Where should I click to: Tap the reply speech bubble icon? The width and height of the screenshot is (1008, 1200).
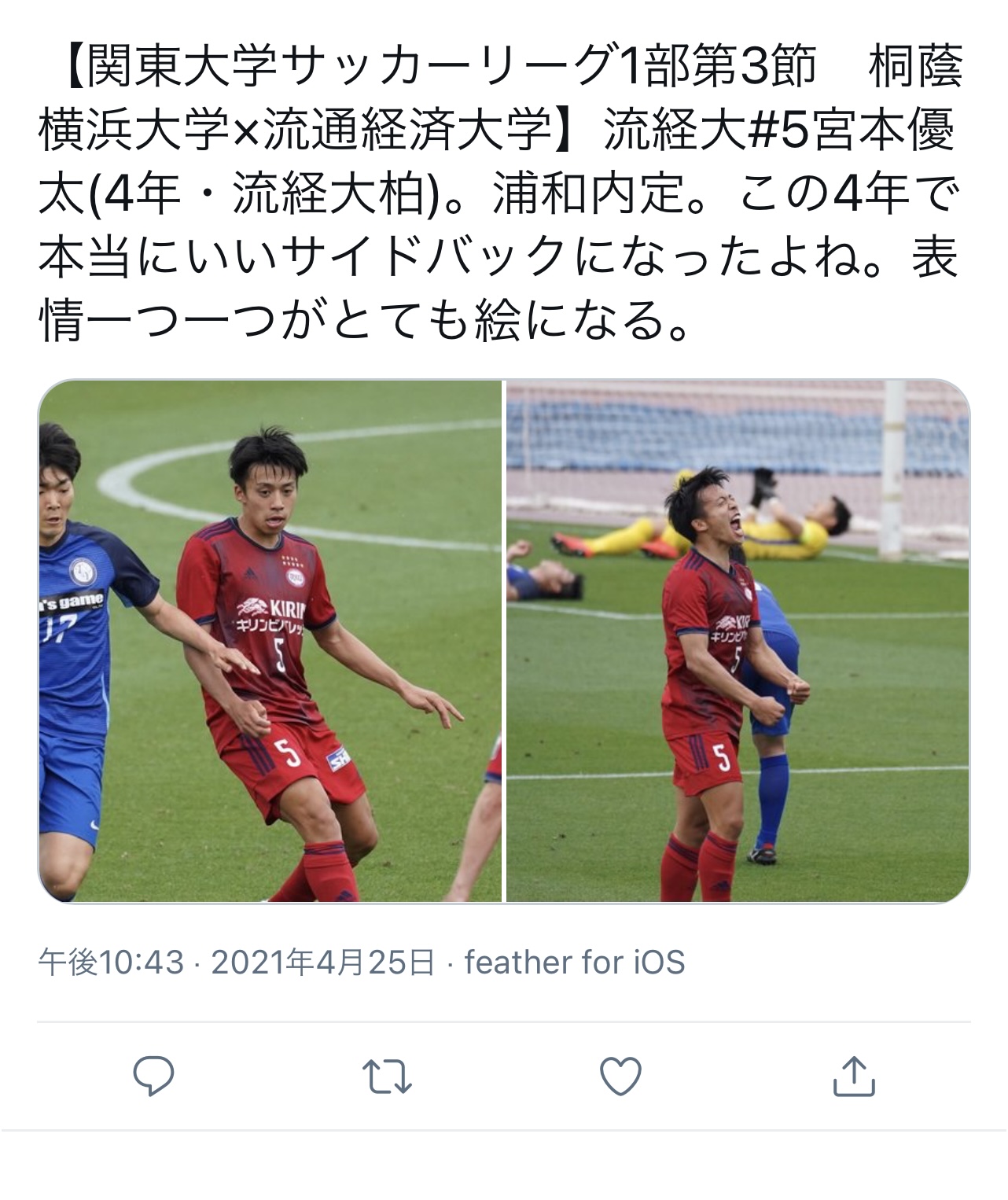[x=153, y=1076]
